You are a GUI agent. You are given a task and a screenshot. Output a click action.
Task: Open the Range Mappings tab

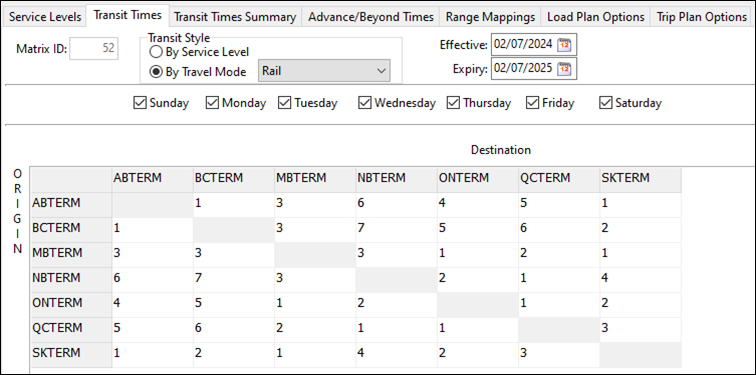pyautogui.click(x=490, y=17)
